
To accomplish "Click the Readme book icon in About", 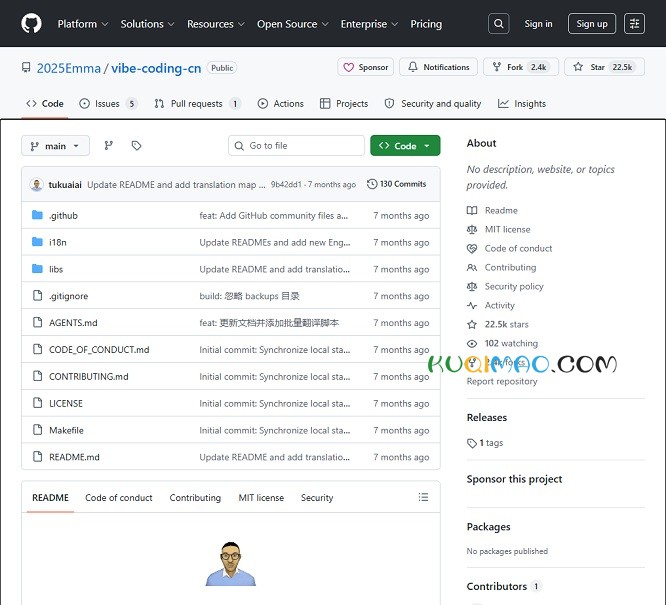I will [472, 210].
